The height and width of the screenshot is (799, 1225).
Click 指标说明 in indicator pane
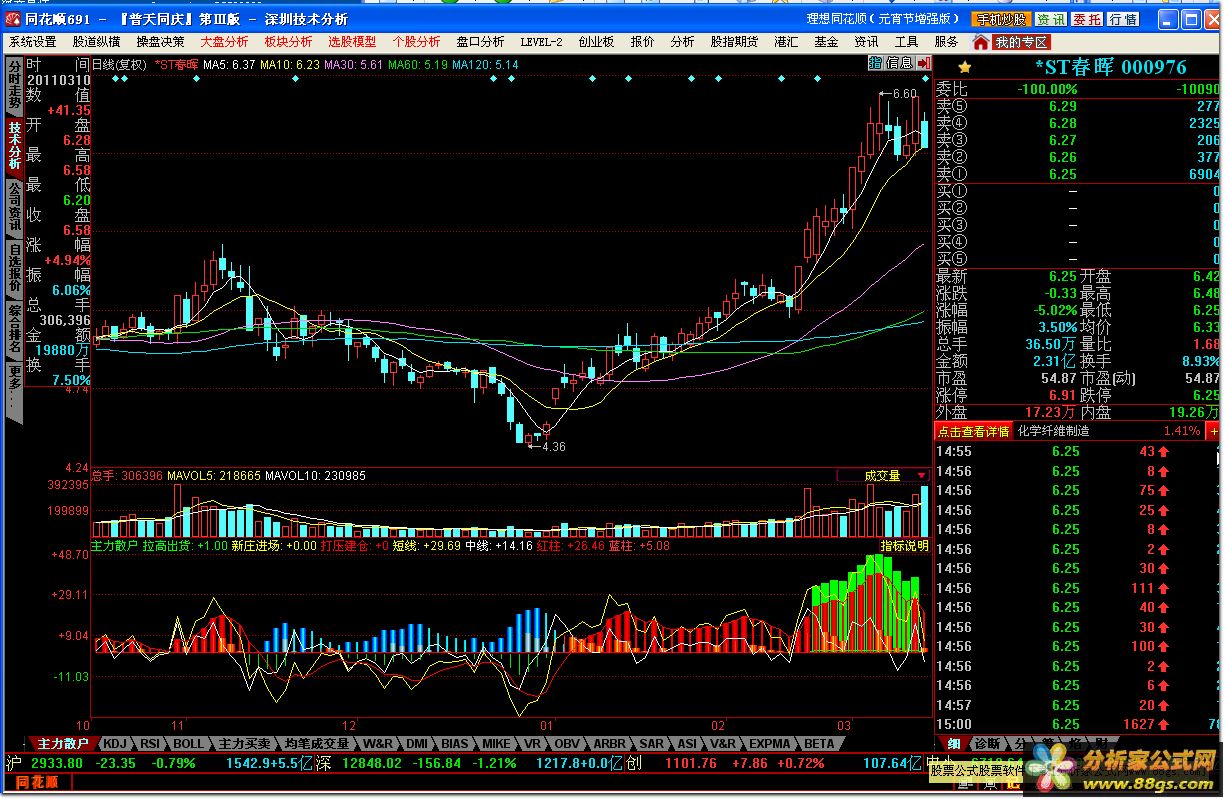click(x=904, y=546)
